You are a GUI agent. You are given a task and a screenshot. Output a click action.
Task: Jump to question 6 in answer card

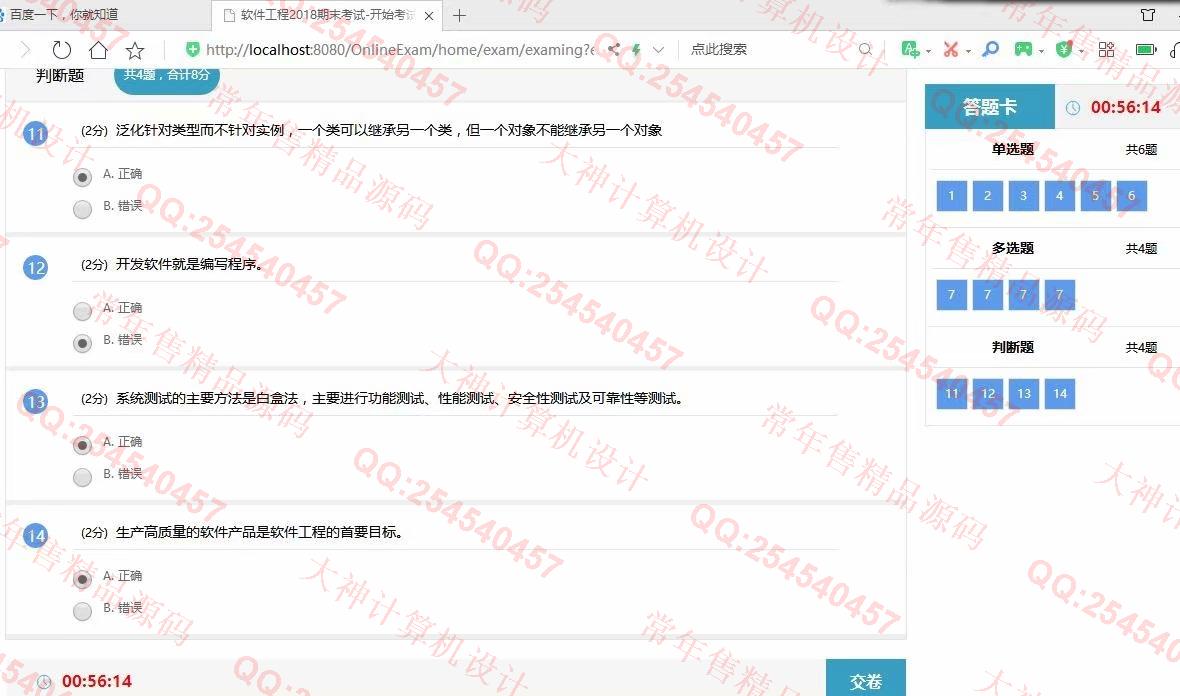click(1132, 196)
